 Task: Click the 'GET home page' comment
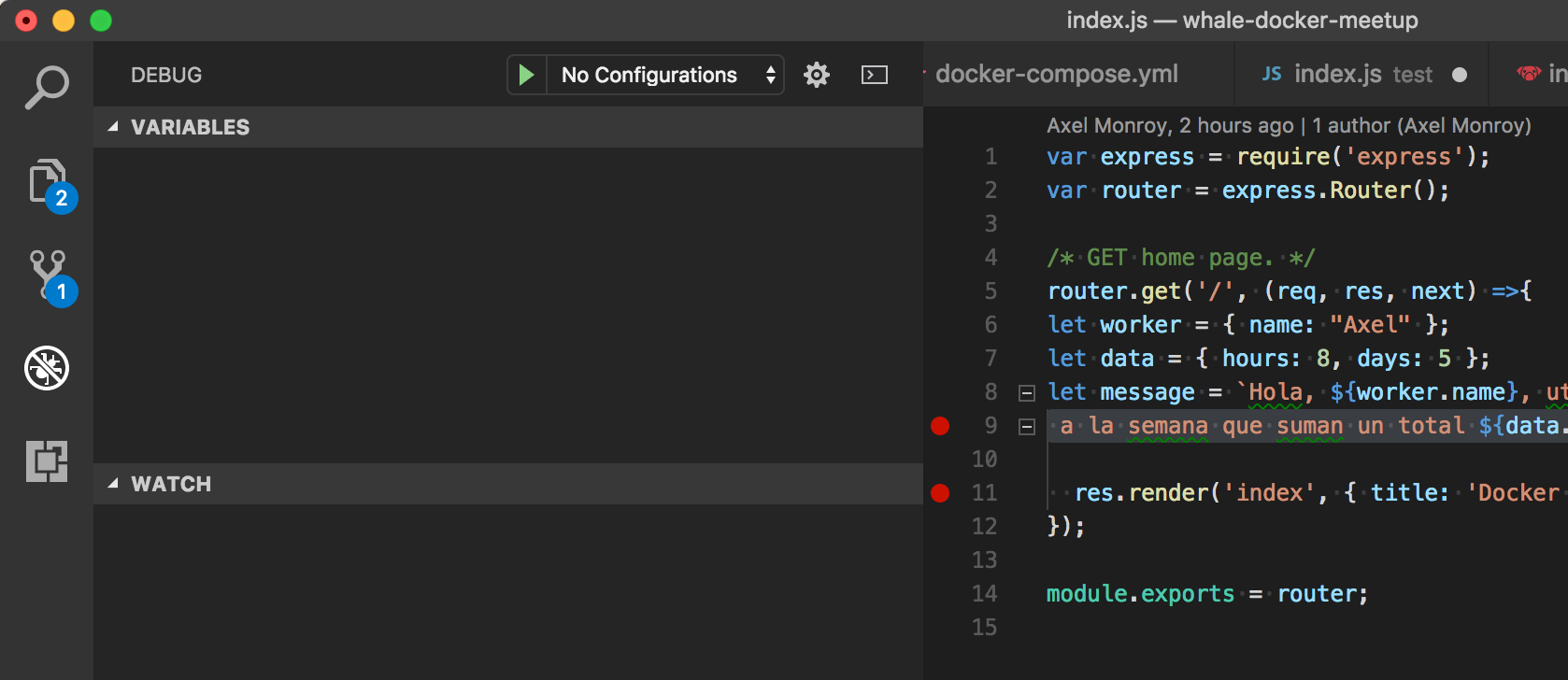point(1181,258)
